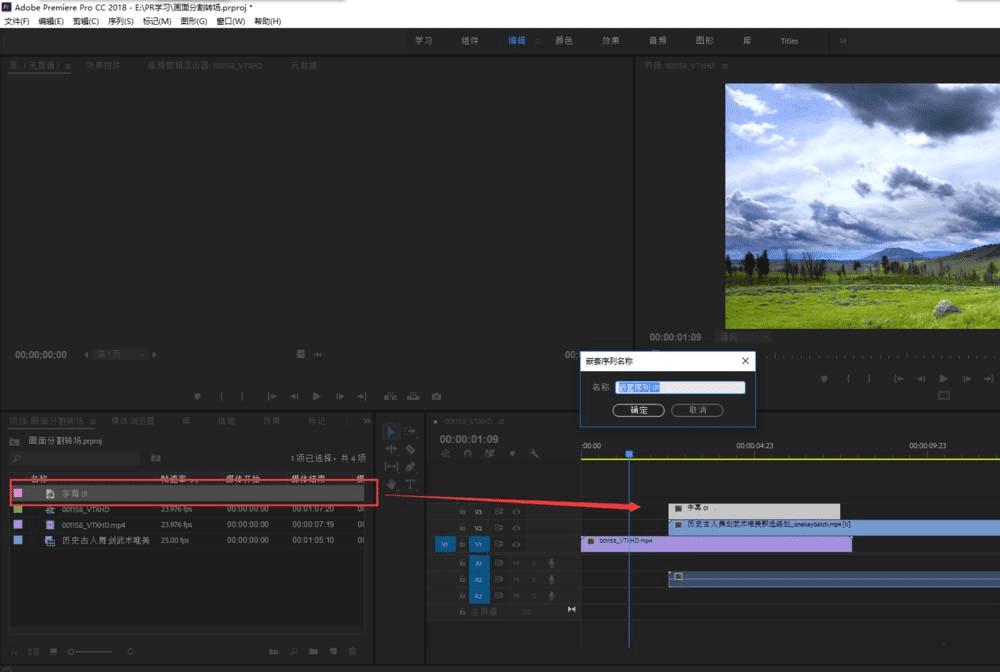Click the pink label swatch of 字幕 01
1000x672 pixels.
(x=18, y=493)
